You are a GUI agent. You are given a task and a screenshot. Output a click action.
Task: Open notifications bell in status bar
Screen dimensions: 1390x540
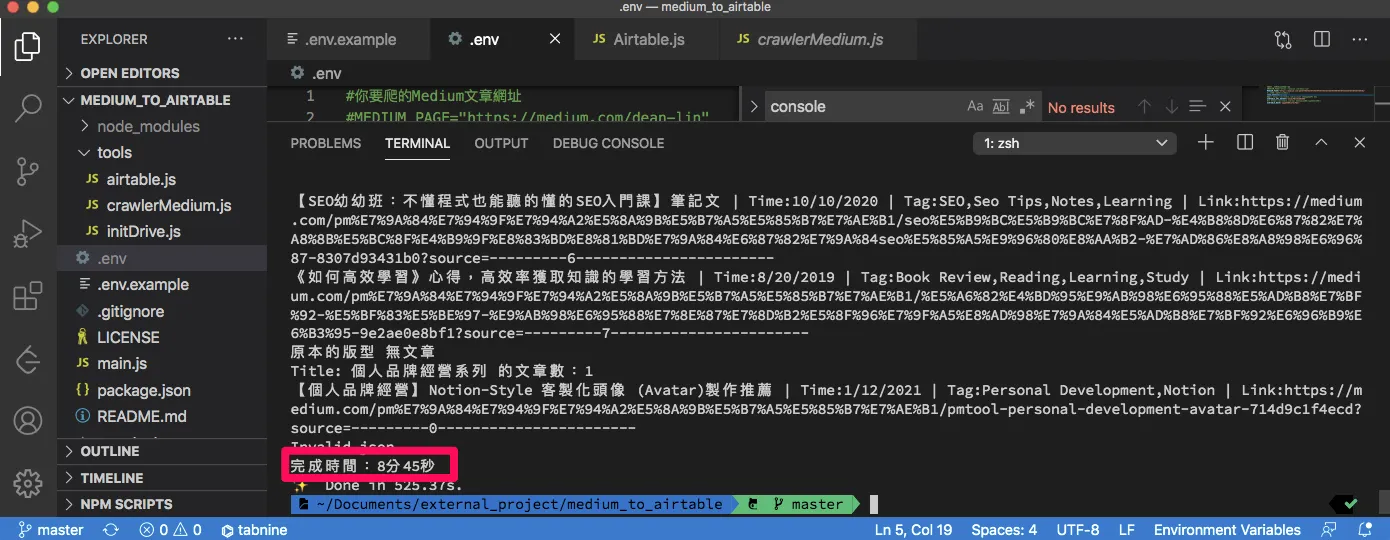1366,530
